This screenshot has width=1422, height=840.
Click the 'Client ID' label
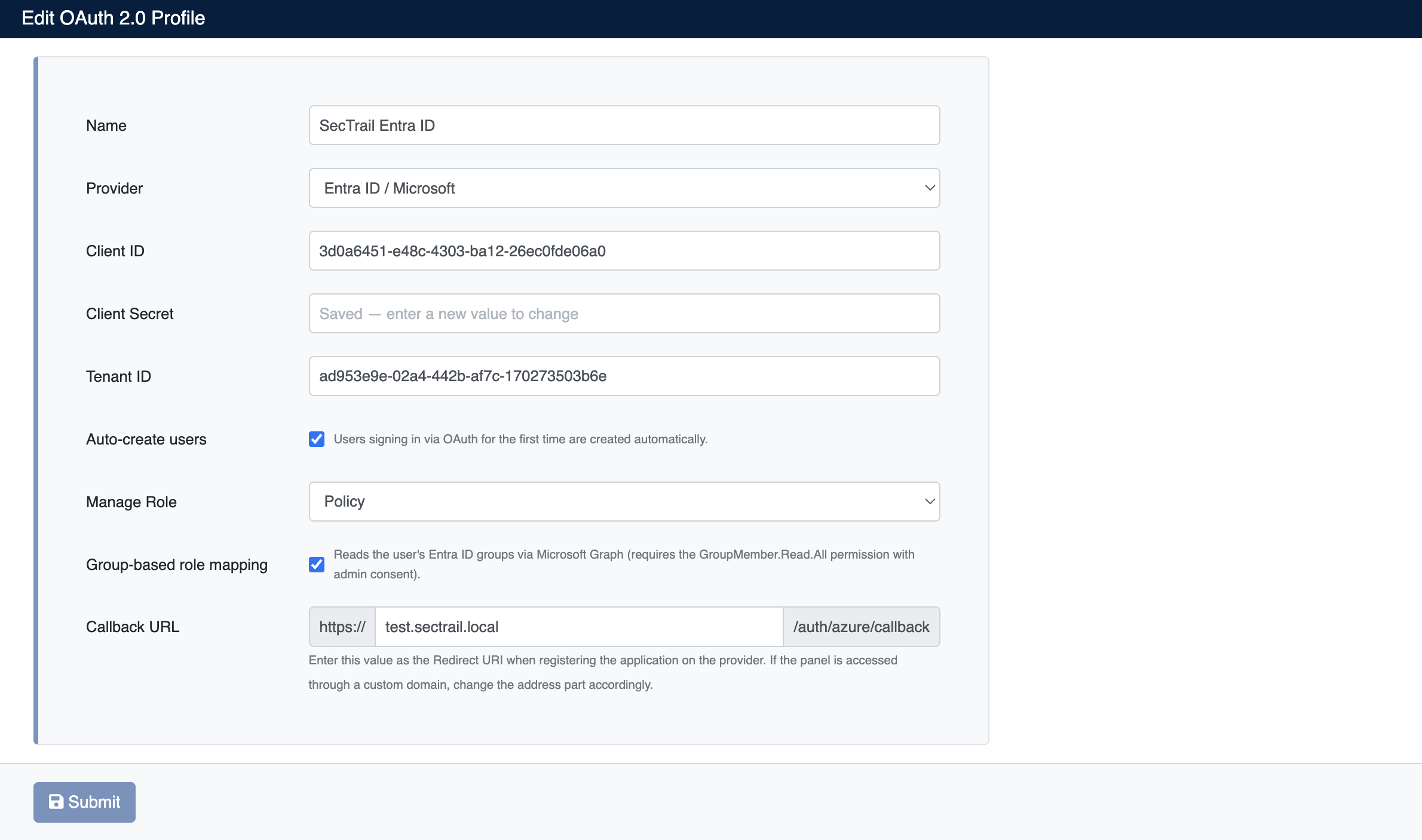(x=115, y=251)
